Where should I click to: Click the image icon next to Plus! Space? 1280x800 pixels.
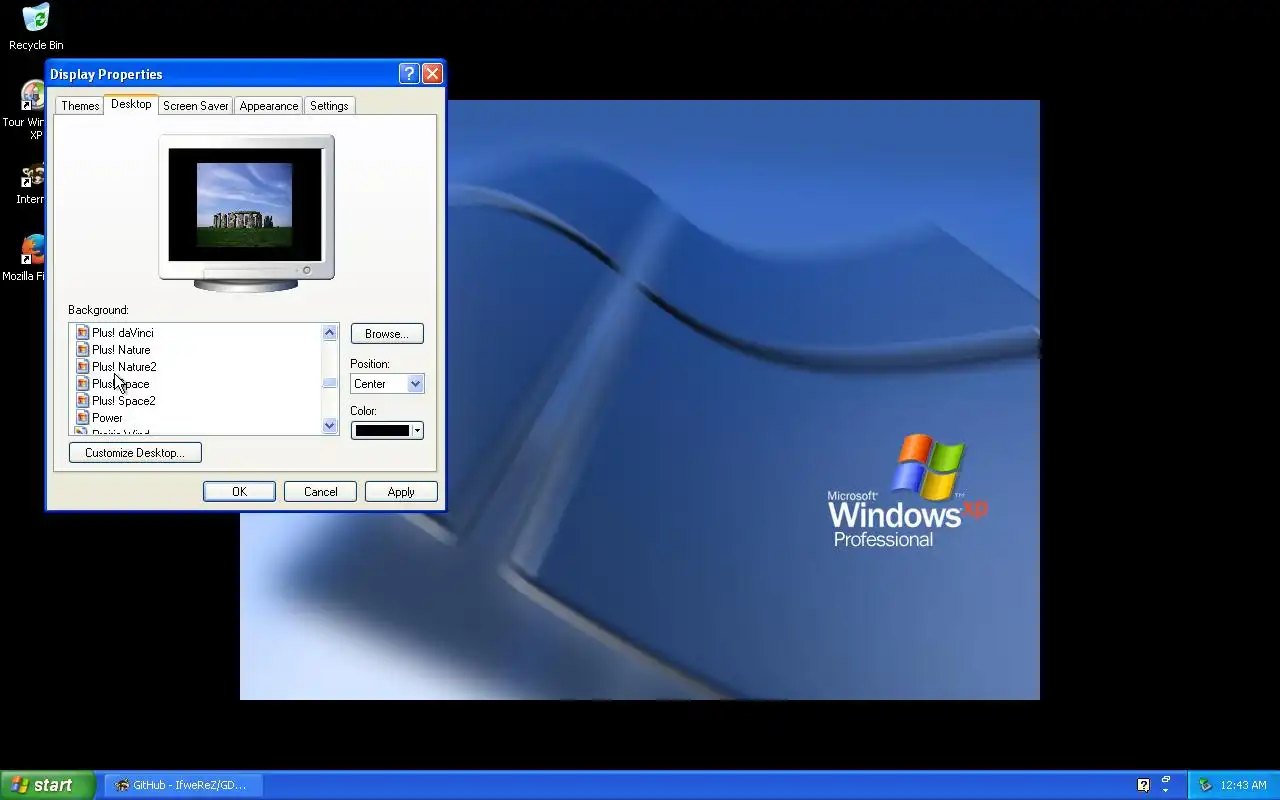coord(83,383)
